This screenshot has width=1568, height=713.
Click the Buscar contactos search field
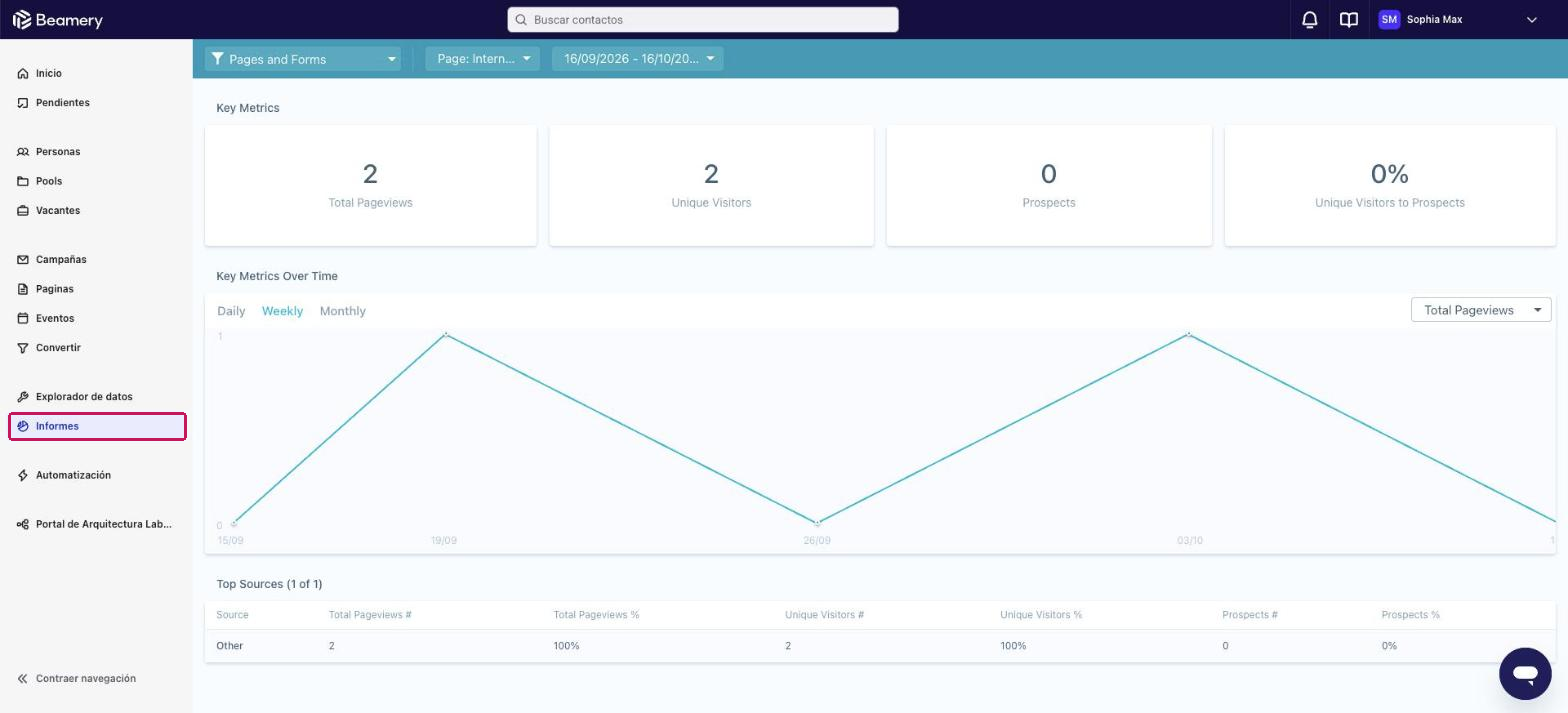point(703,20)
